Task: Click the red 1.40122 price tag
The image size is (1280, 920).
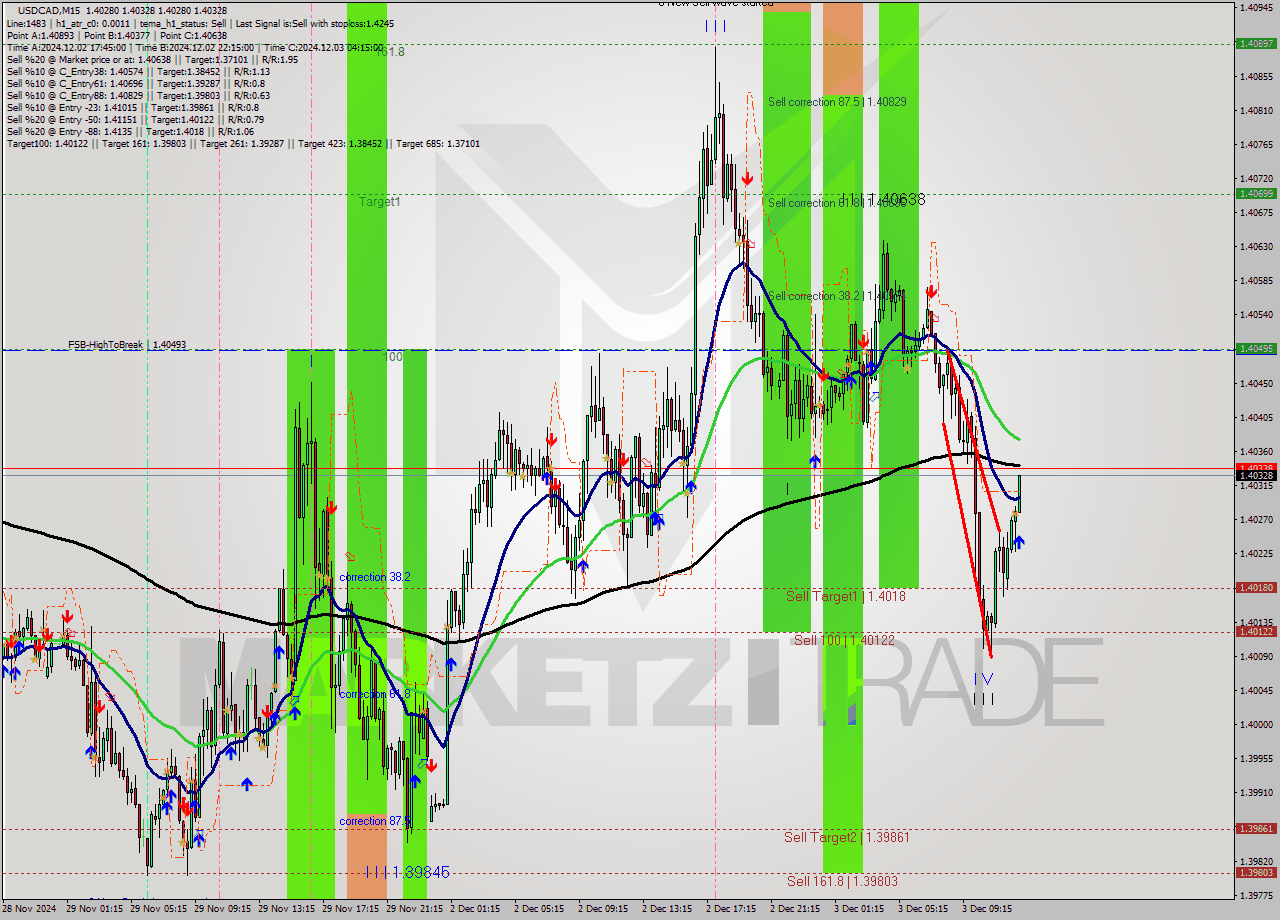Action: [x=1255, y=632]
